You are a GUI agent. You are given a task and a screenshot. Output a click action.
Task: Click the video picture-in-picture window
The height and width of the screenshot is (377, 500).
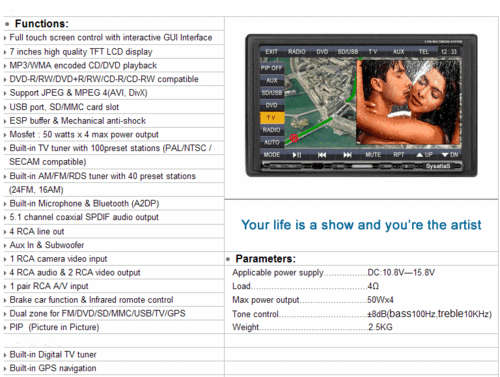point(409,102)
